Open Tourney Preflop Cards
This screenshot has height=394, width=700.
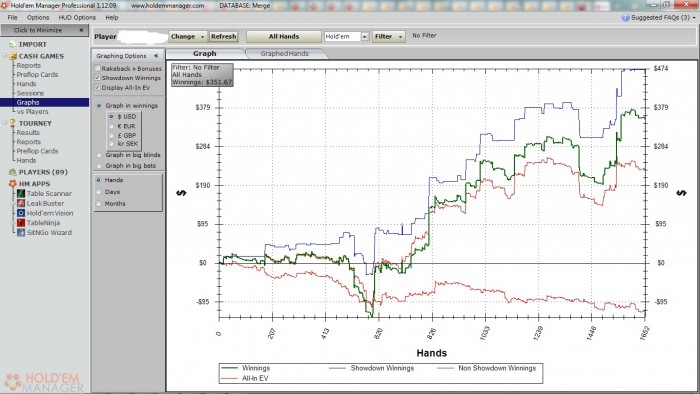[38, 151]
